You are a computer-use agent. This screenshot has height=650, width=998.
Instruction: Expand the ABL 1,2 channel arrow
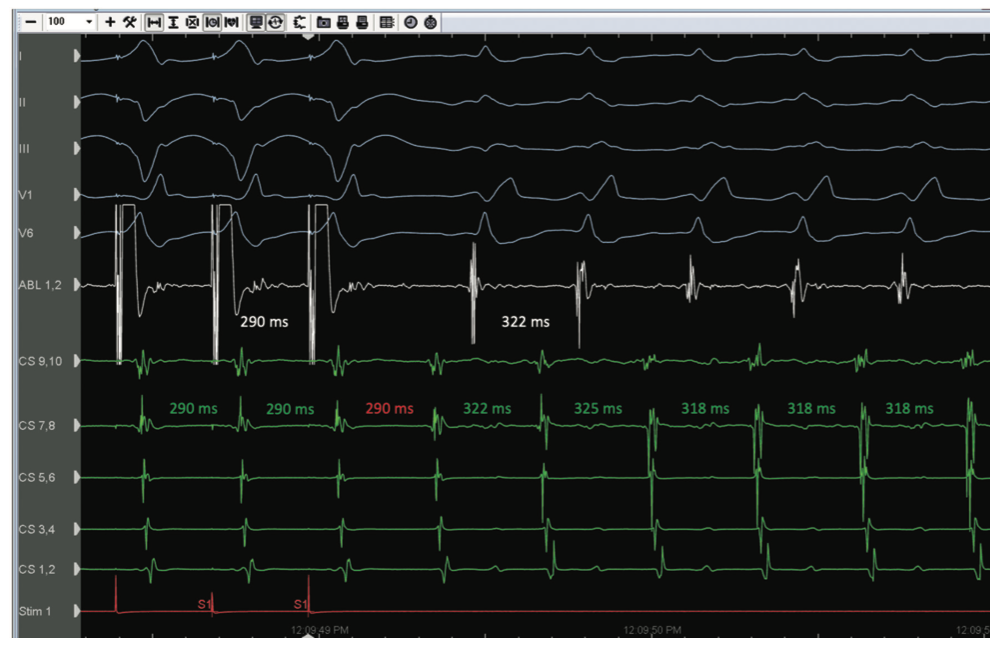tap(77, 285)
